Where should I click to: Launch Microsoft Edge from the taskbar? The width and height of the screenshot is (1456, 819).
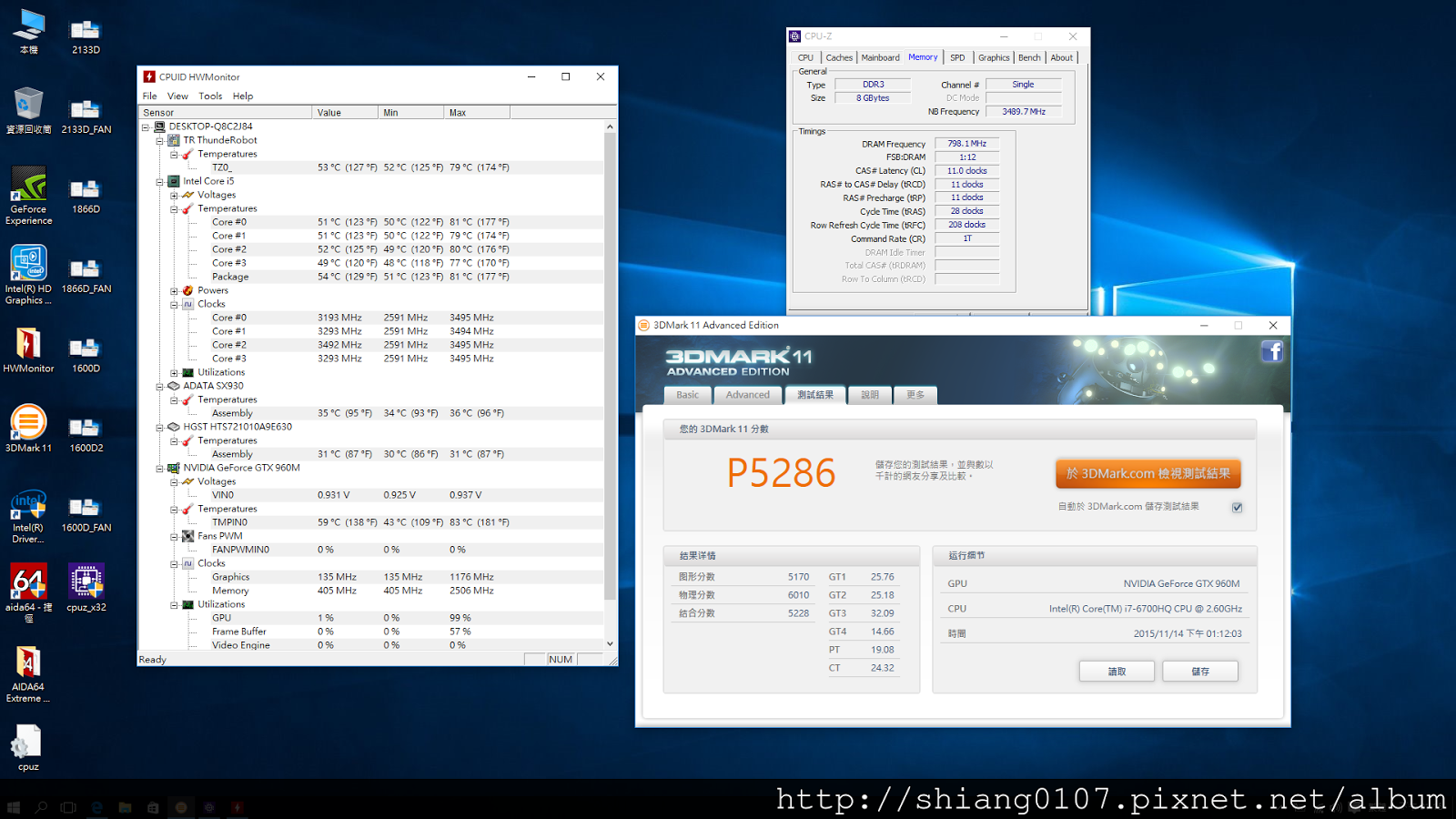coord(96,807)
